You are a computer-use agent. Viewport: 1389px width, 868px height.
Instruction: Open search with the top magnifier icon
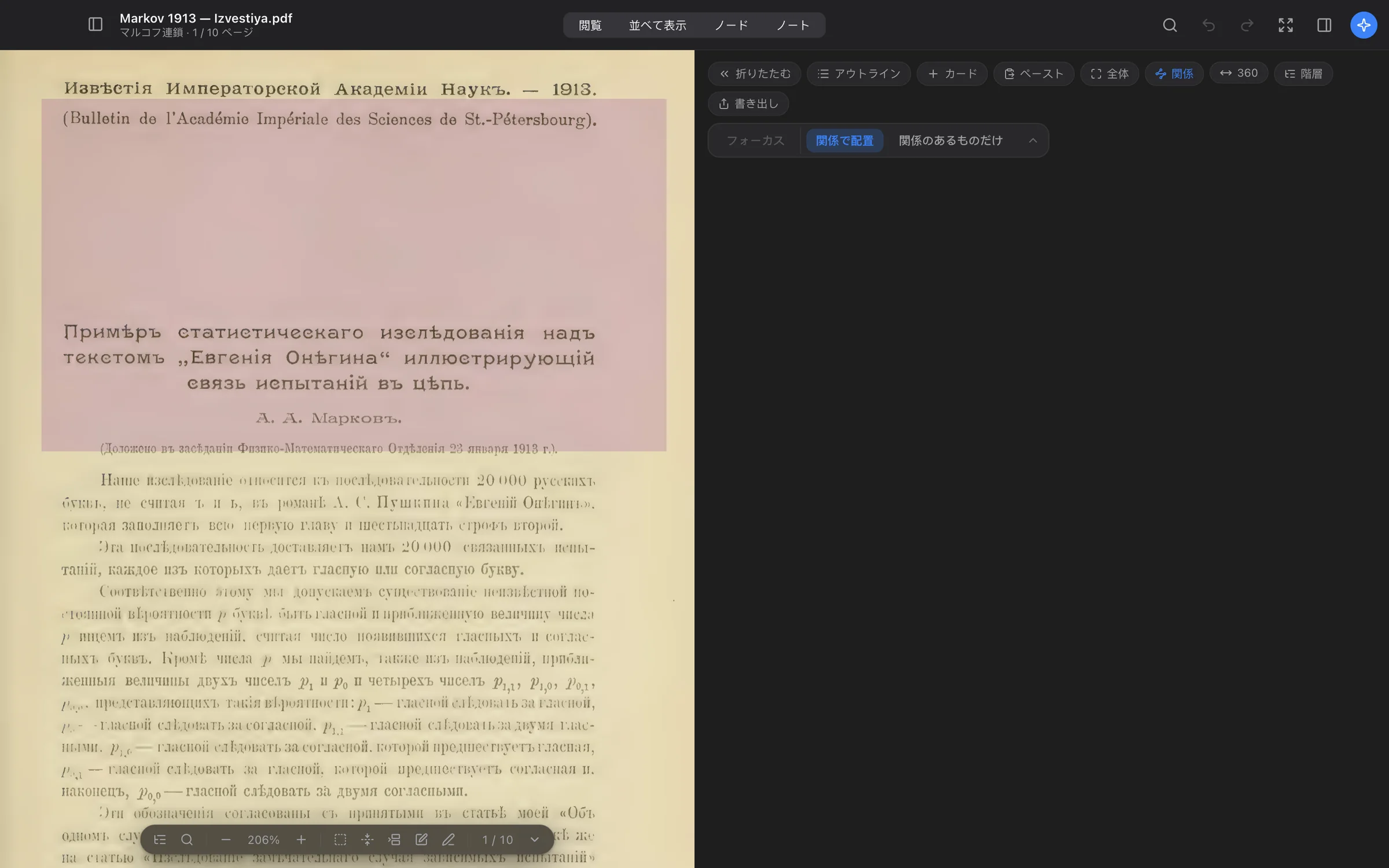pyautogui.click(x=1170, y=25)
